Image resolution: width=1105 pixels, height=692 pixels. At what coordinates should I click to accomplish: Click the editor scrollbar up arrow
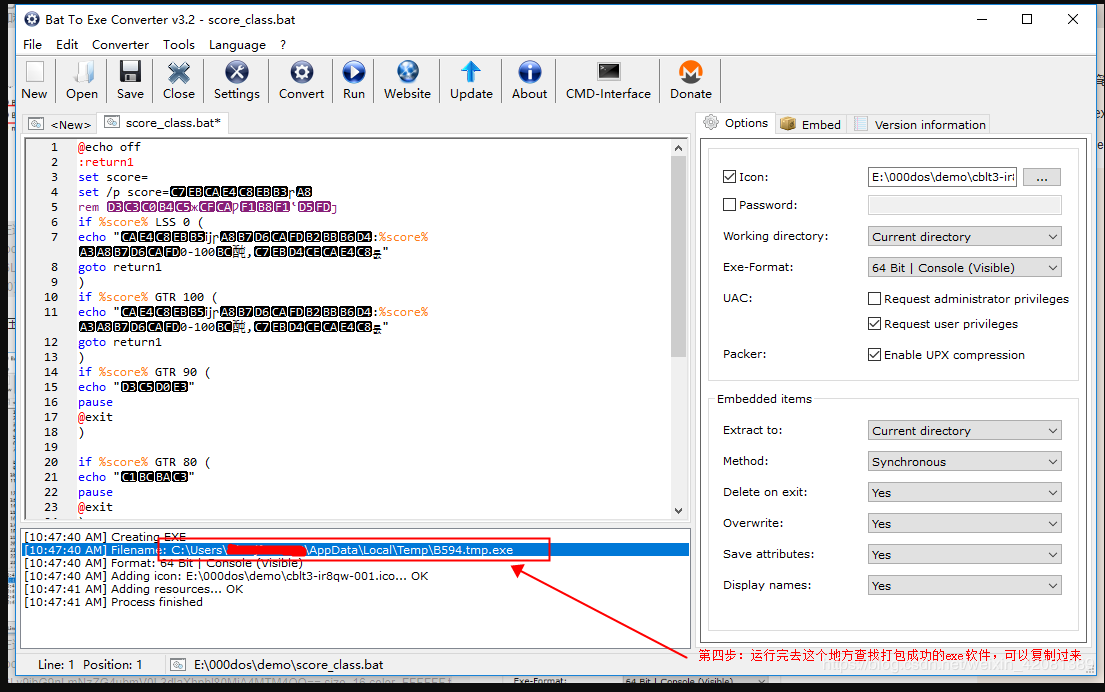click(678, 148)
